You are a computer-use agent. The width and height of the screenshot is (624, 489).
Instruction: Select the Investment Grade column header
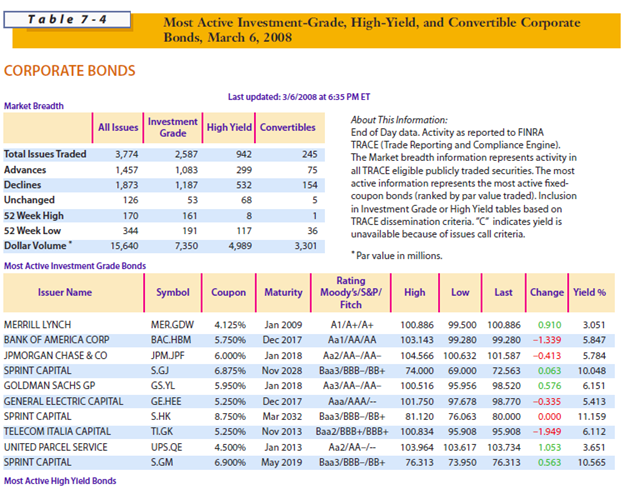tap(173, 127)
